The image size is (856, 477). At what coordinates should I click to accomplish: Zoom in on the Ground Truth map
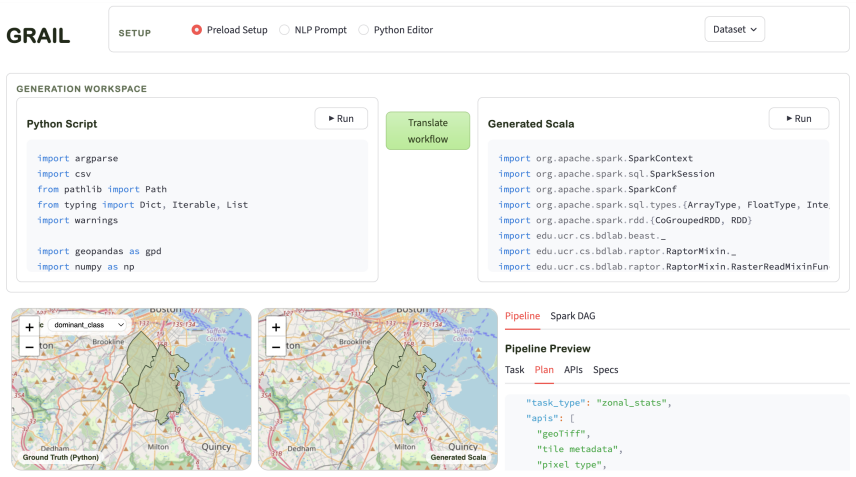(x=29, y=327)
